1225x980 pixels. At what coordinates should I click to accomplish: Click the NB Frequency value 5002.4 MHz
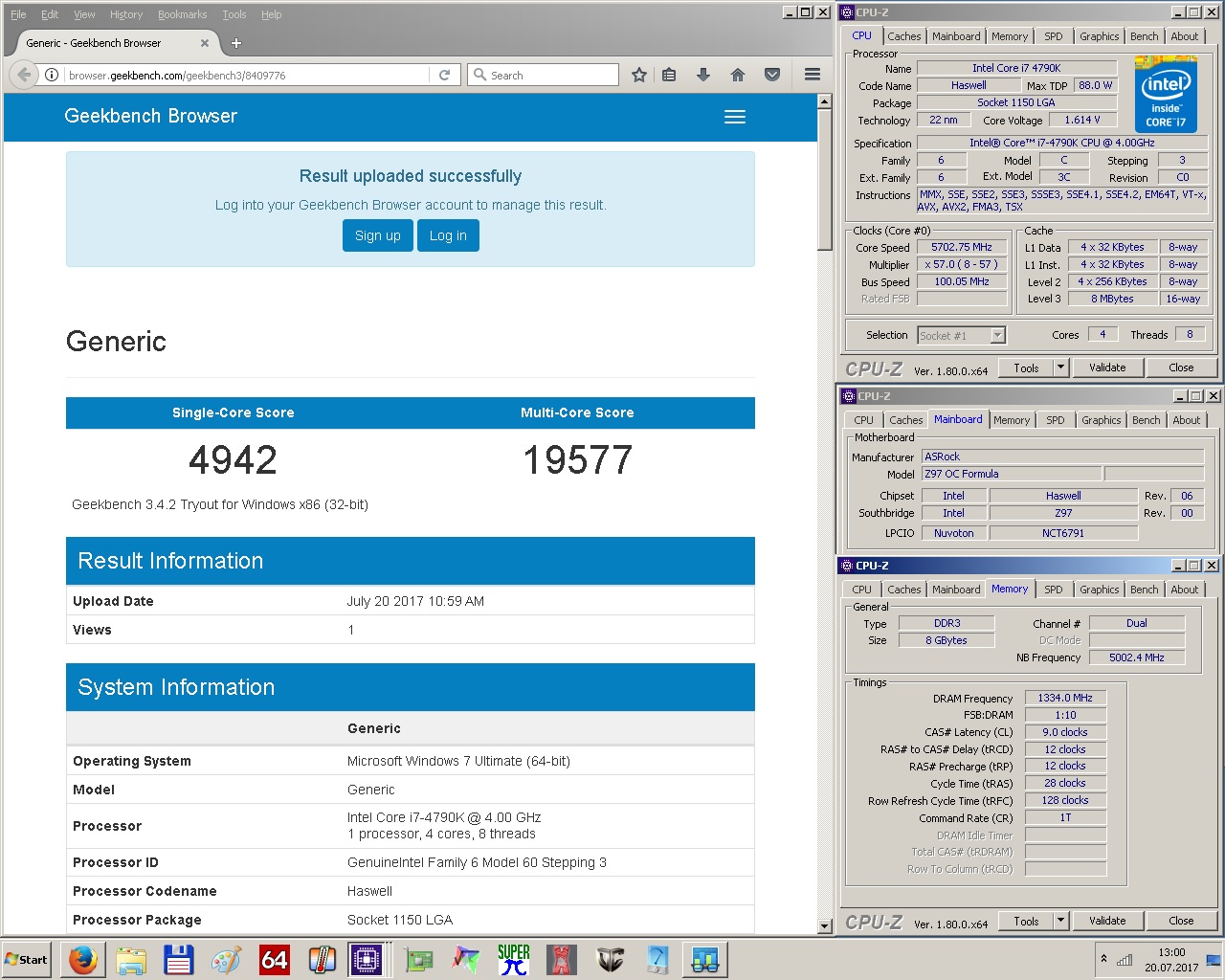(1136, 657)
